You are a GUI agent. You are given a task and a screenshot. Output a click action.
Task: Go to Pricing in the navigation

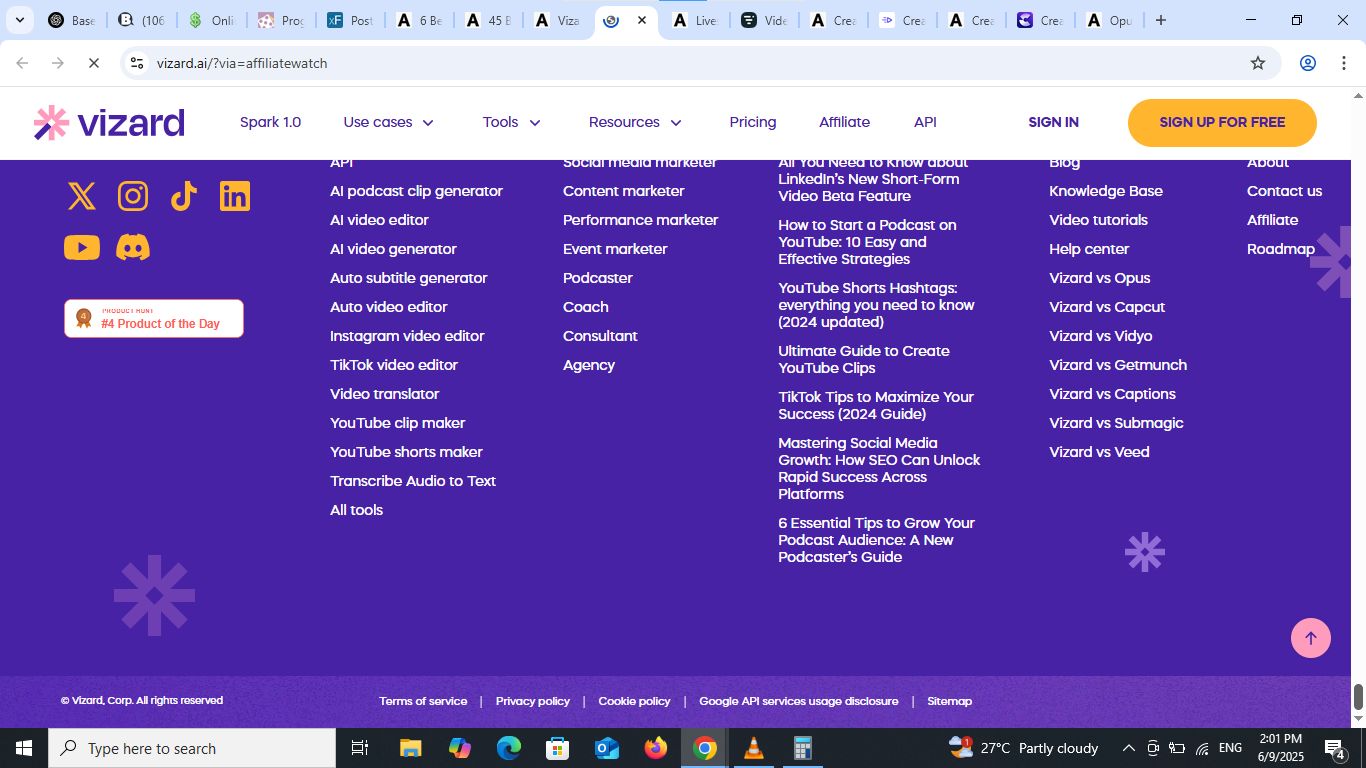point(753,122)
